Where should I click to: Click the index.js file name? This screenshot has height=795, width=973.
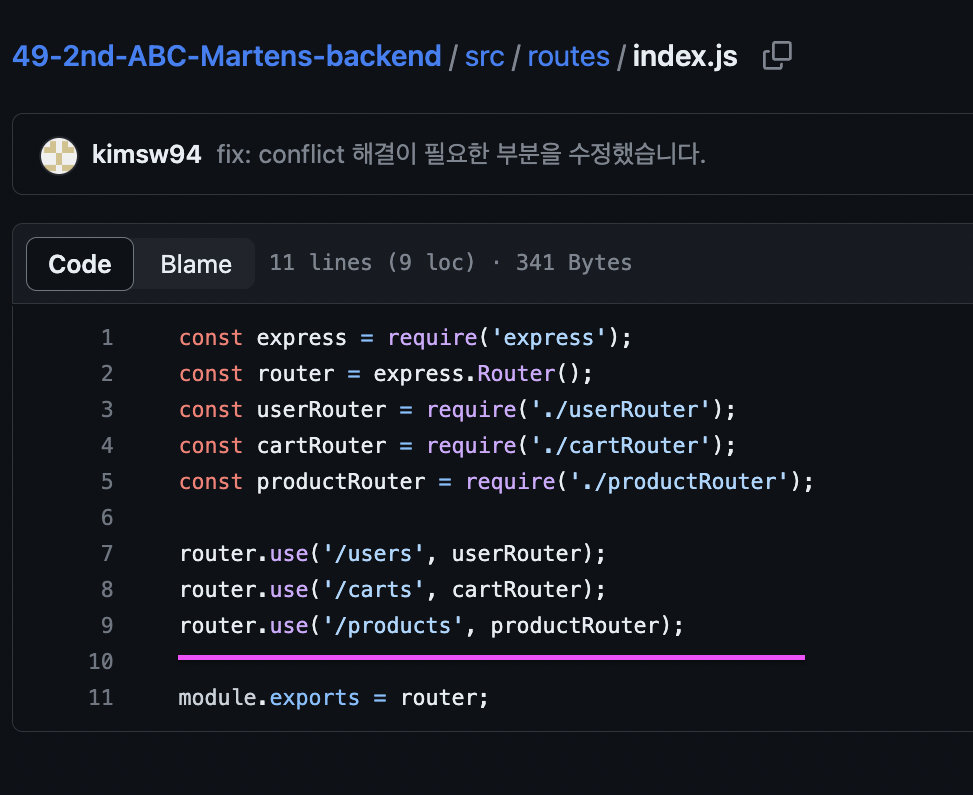pyautogui.click(x=685, y=56)
